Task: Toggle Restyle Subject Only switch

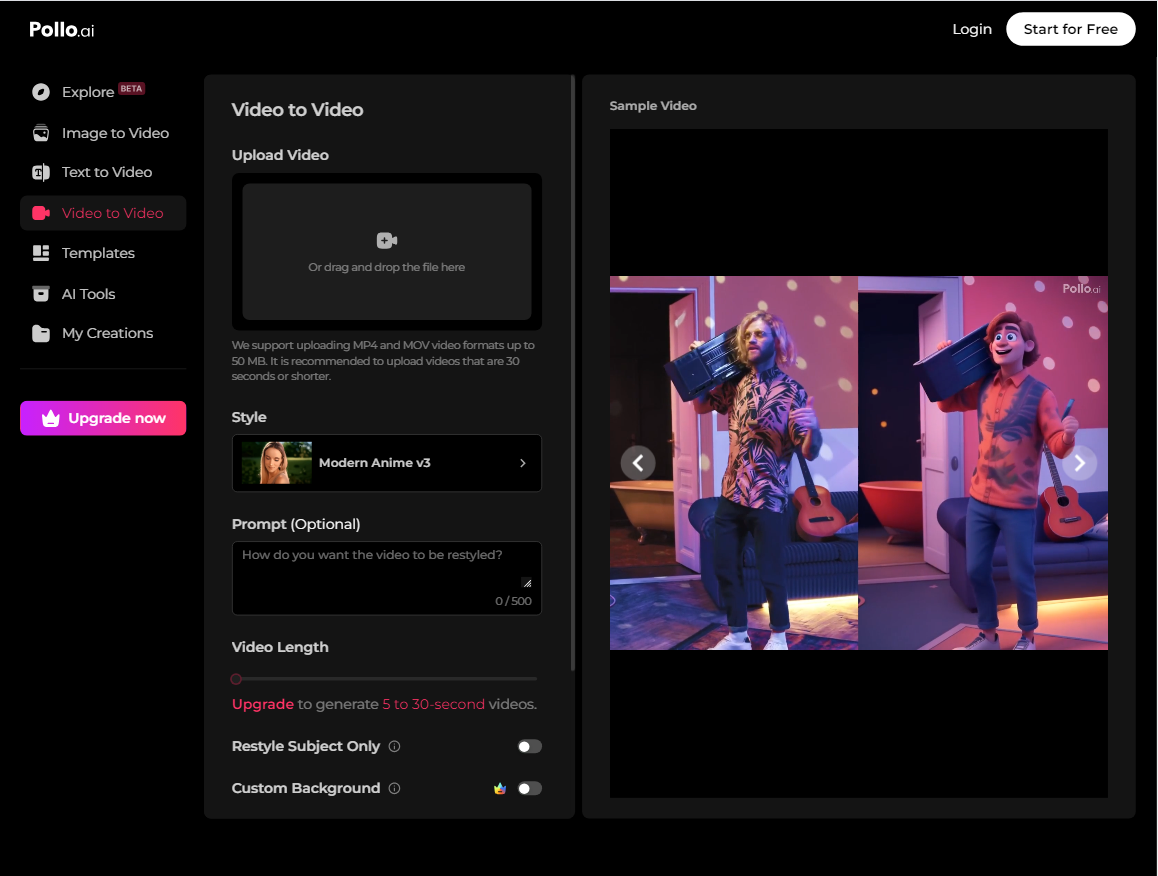Action: coord(530,746)
